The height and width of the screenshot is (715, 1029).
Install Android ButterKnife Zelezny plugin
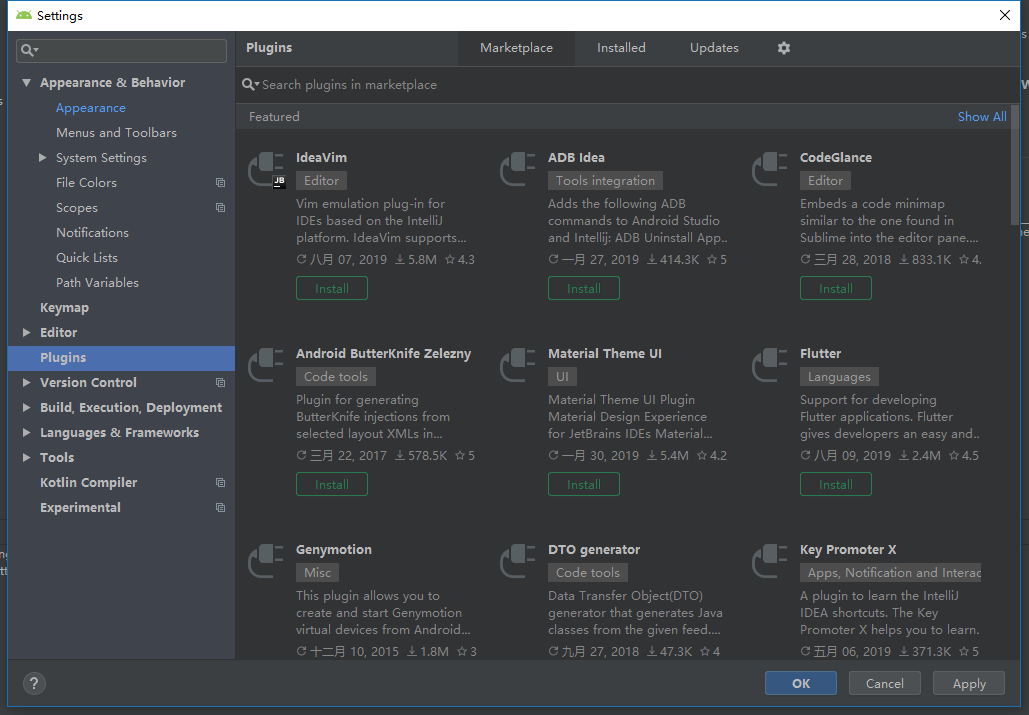[331, 485]
